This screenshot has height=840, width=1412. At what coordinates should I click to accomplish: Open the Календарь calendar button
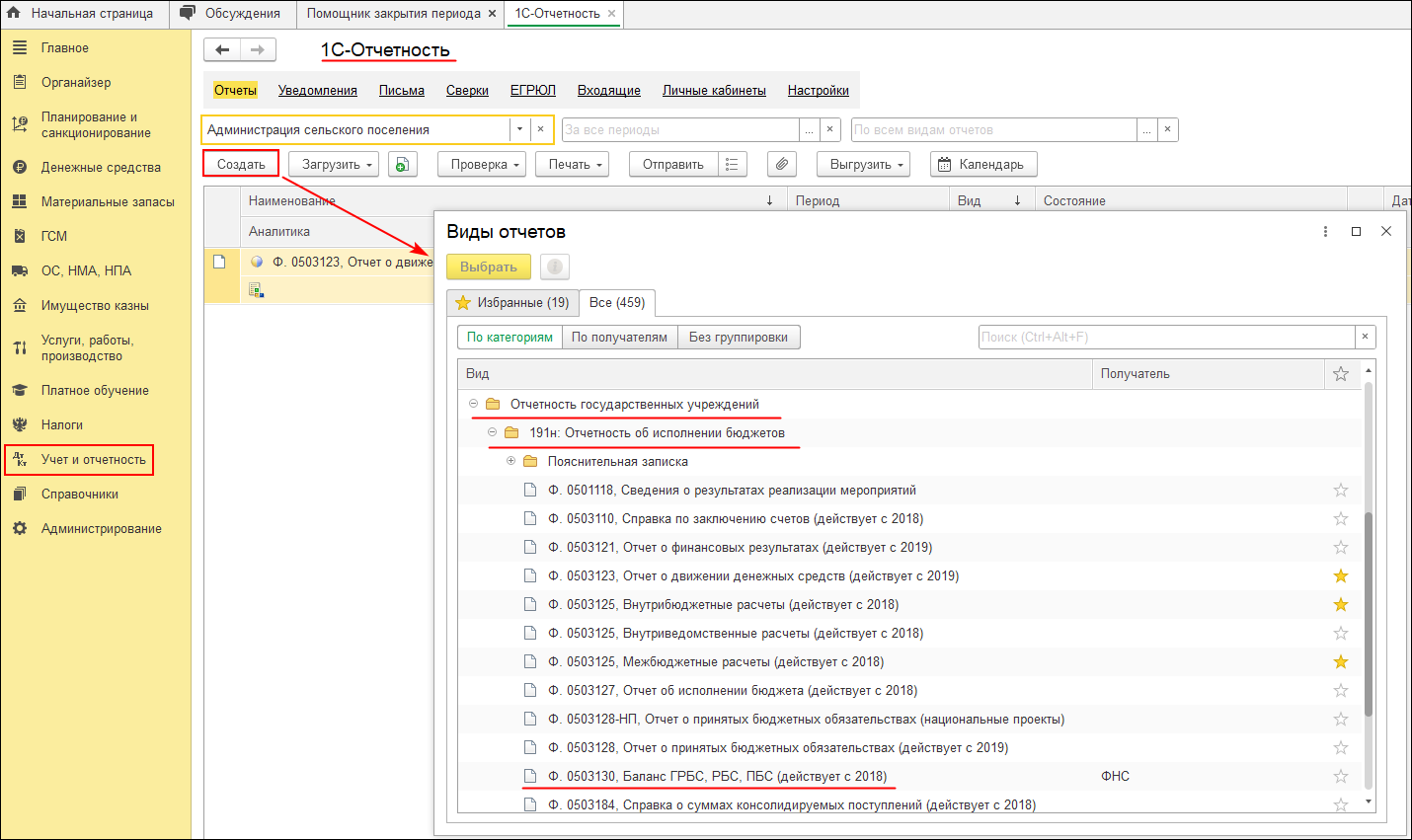[x=983, y=165]
